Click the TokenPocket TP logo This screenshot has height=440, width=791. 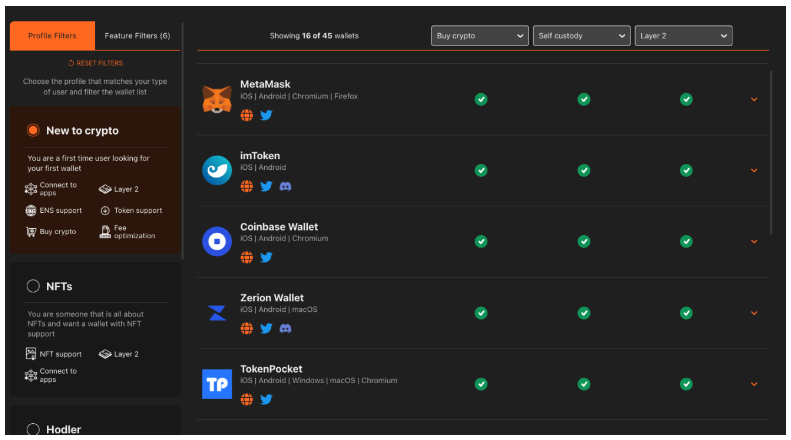[x=217, y=384]
